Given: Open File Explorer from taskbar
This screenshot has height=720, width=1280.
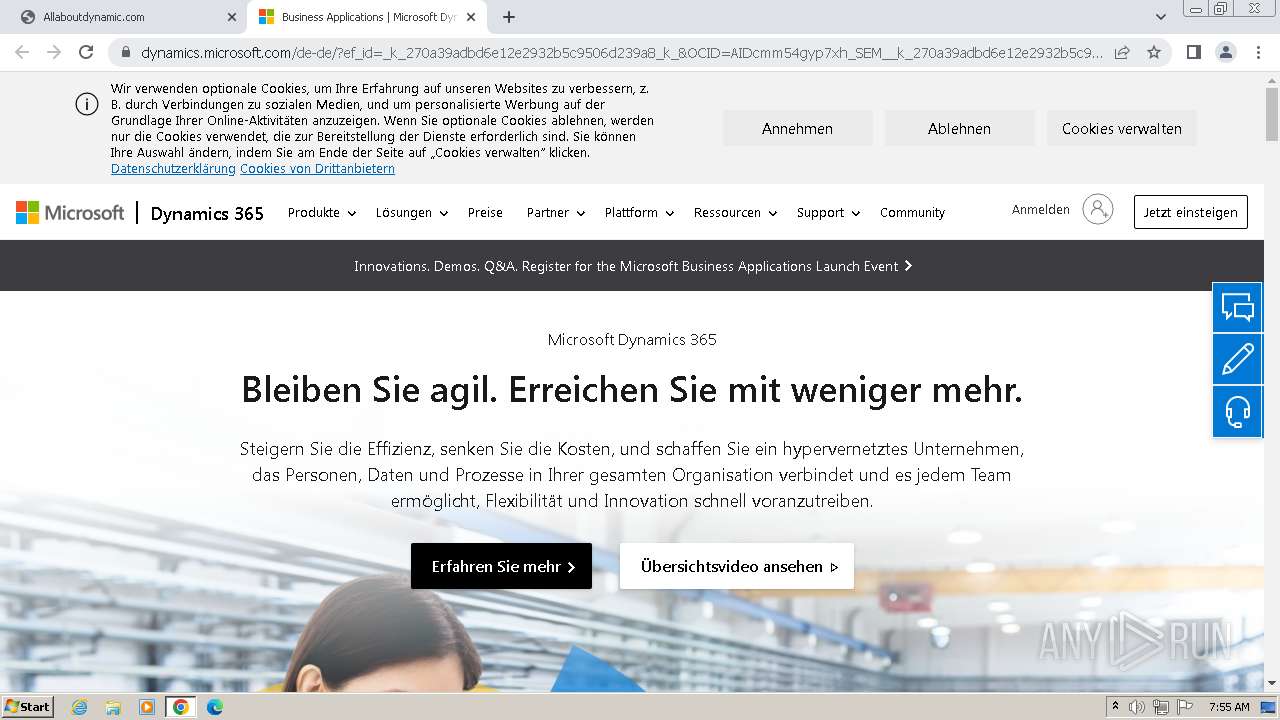Looking at the screenshot, I should [113, 707].
